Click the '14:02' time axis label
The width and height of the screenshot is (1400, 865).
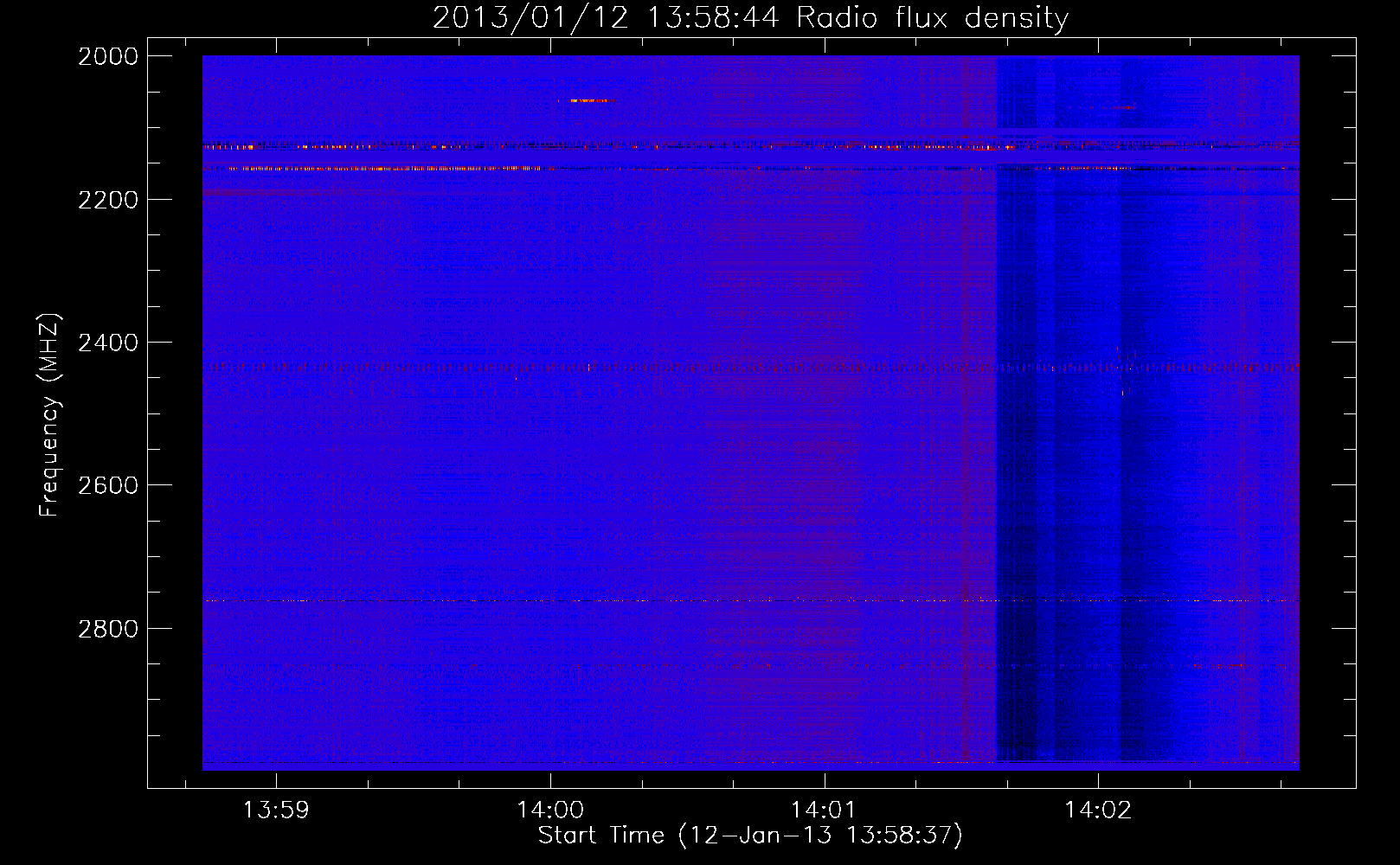point(1098,811)
